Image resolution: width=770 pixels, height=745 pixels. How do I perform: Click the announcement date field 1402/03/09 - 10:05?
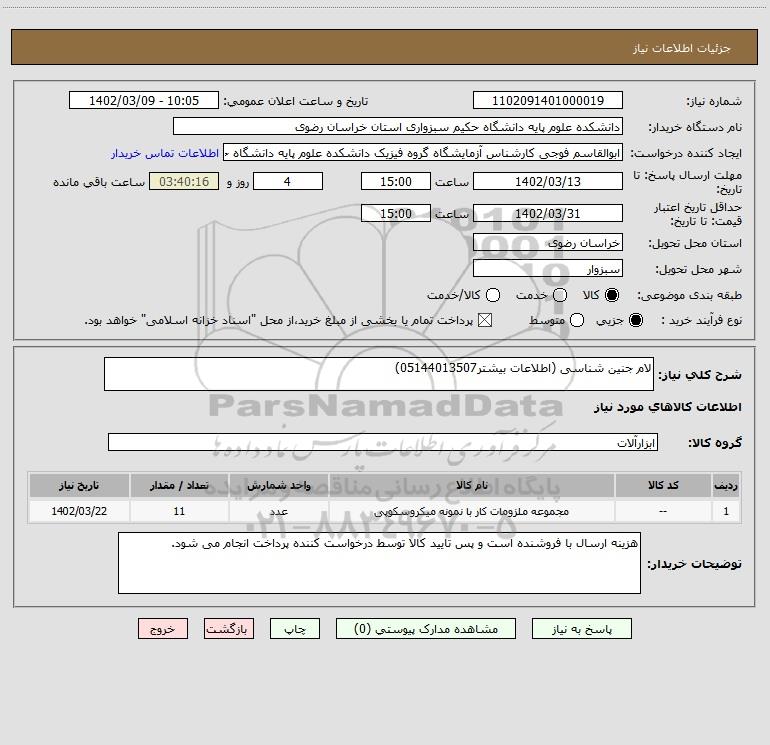click(x=144, y=101)
